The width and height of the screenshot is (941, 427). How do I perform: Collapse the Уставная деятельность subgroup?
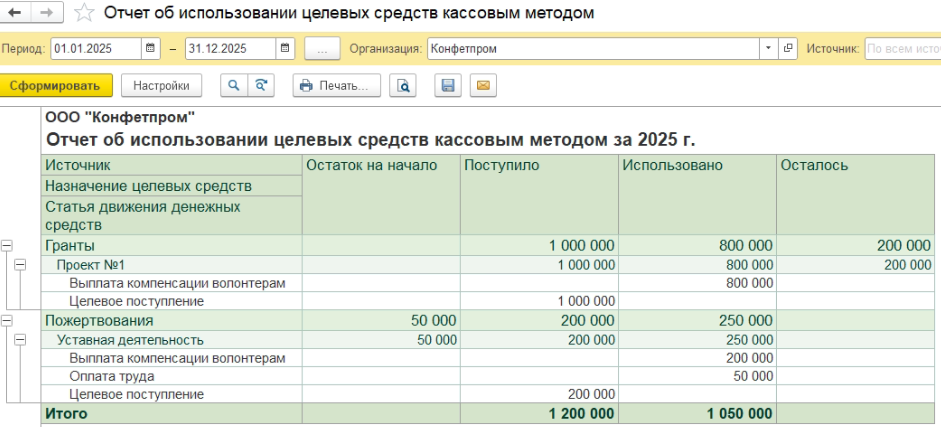click(x=21, y=340)
